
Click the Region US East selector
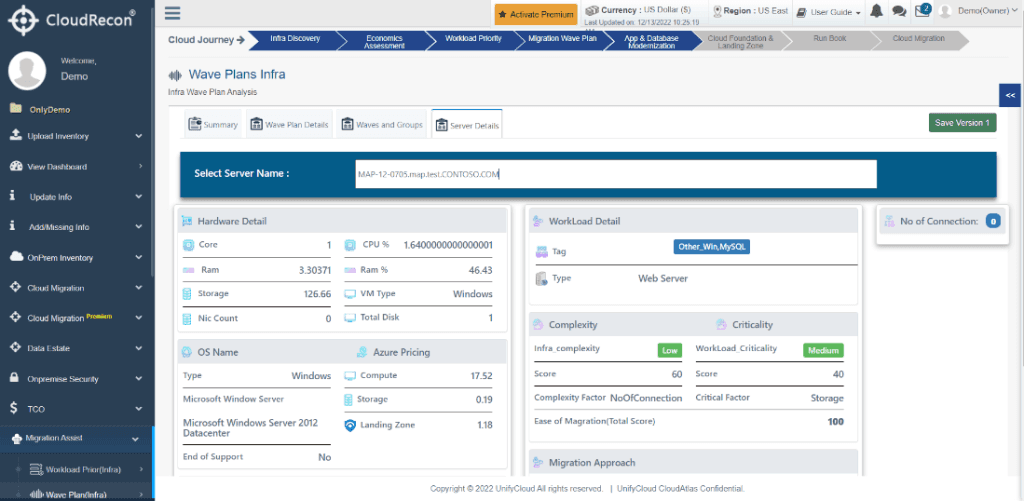tap(751, 11)
